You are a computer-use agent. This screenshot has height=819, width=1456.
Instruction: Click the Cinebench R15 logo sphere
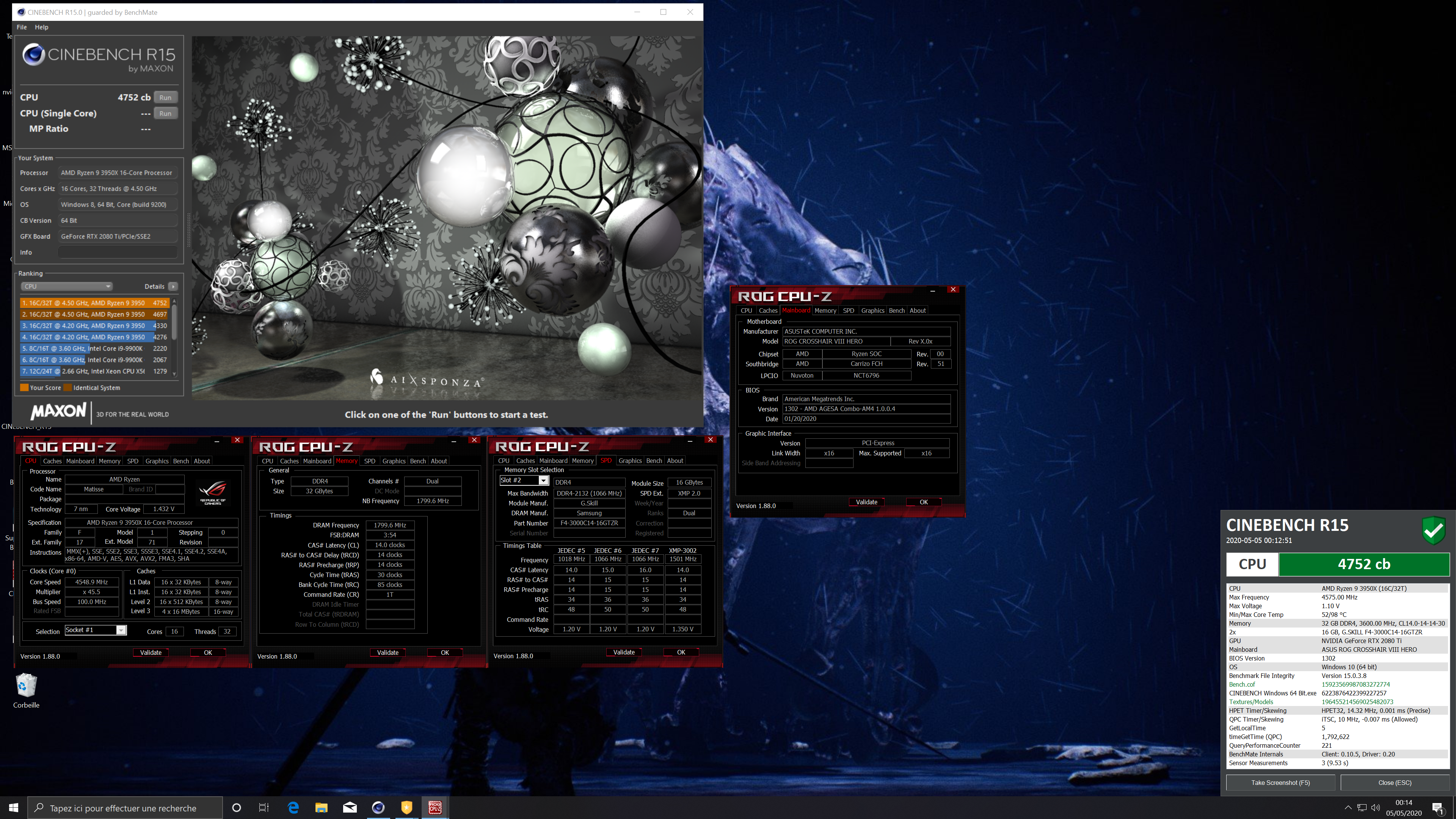(x=33, y=54)
